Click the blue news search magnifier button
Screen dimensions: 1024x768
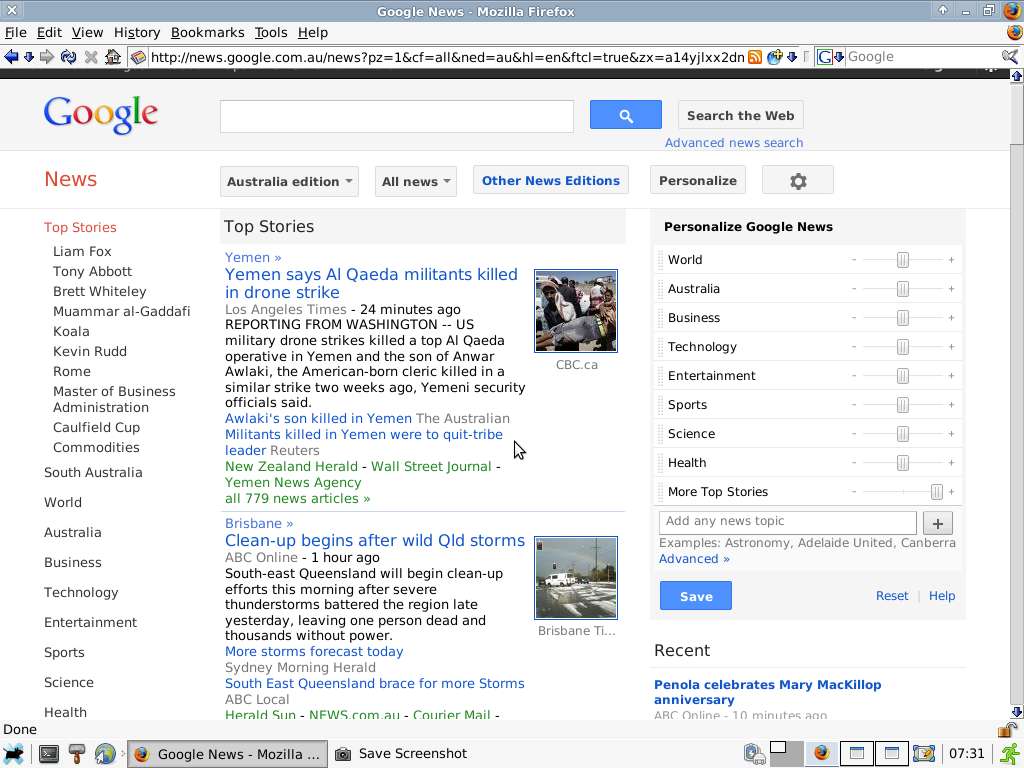[626, 115]
